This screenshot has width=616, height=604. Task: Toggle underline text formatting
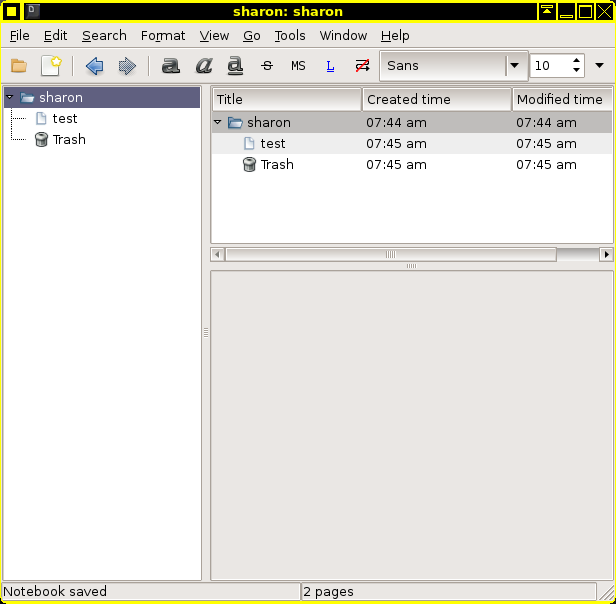[x=235, y=66]
